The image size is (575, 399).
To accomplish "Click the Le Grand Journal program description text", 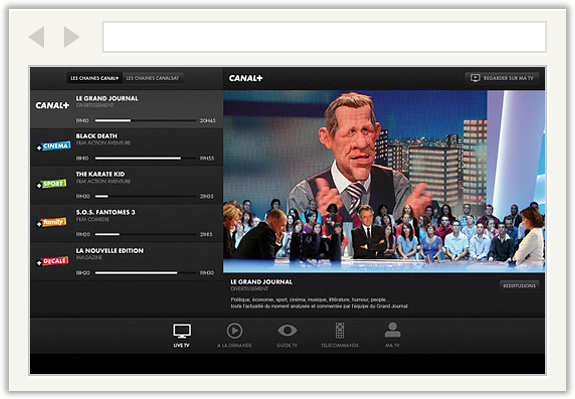I will 319,303.
